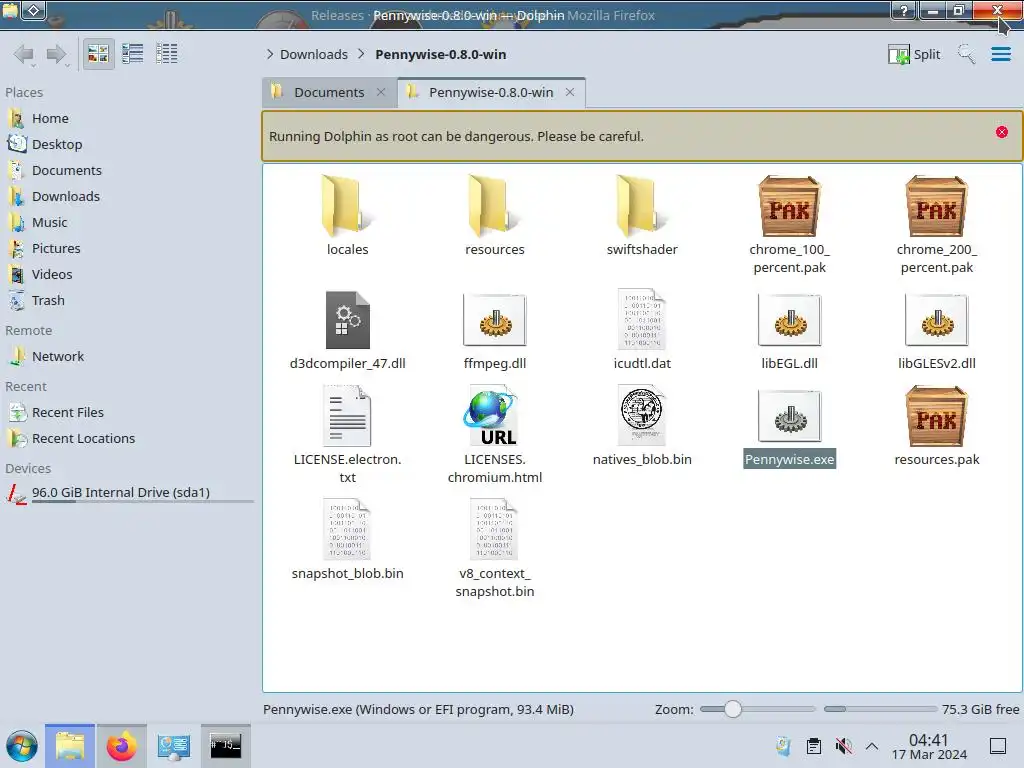
Task: Click Pennywise-0.8.0-win breadcrumb
Action: pyautogui.click(x=440, y=54)
